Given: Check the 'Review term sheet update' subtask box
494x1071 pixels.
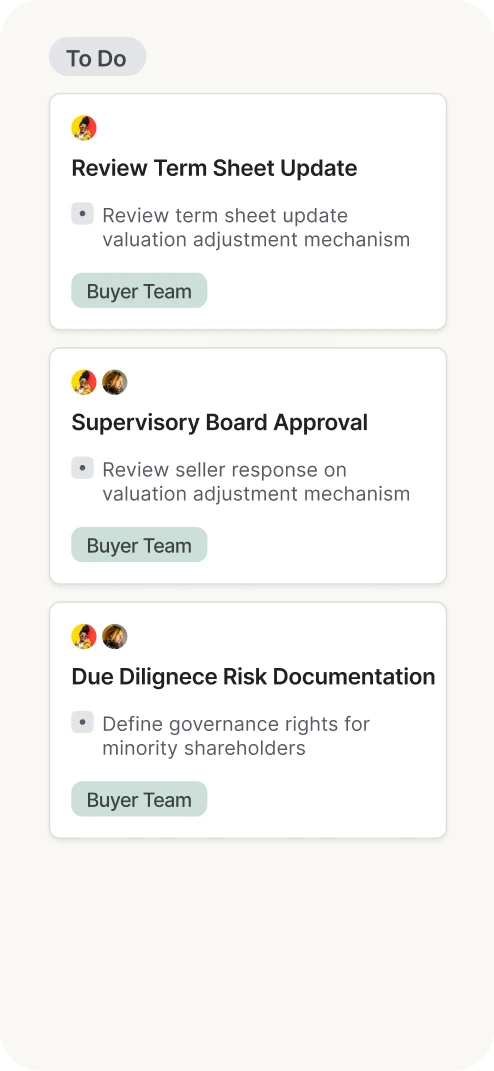Looking at the screenshot, I should click(x=83, y=214).
